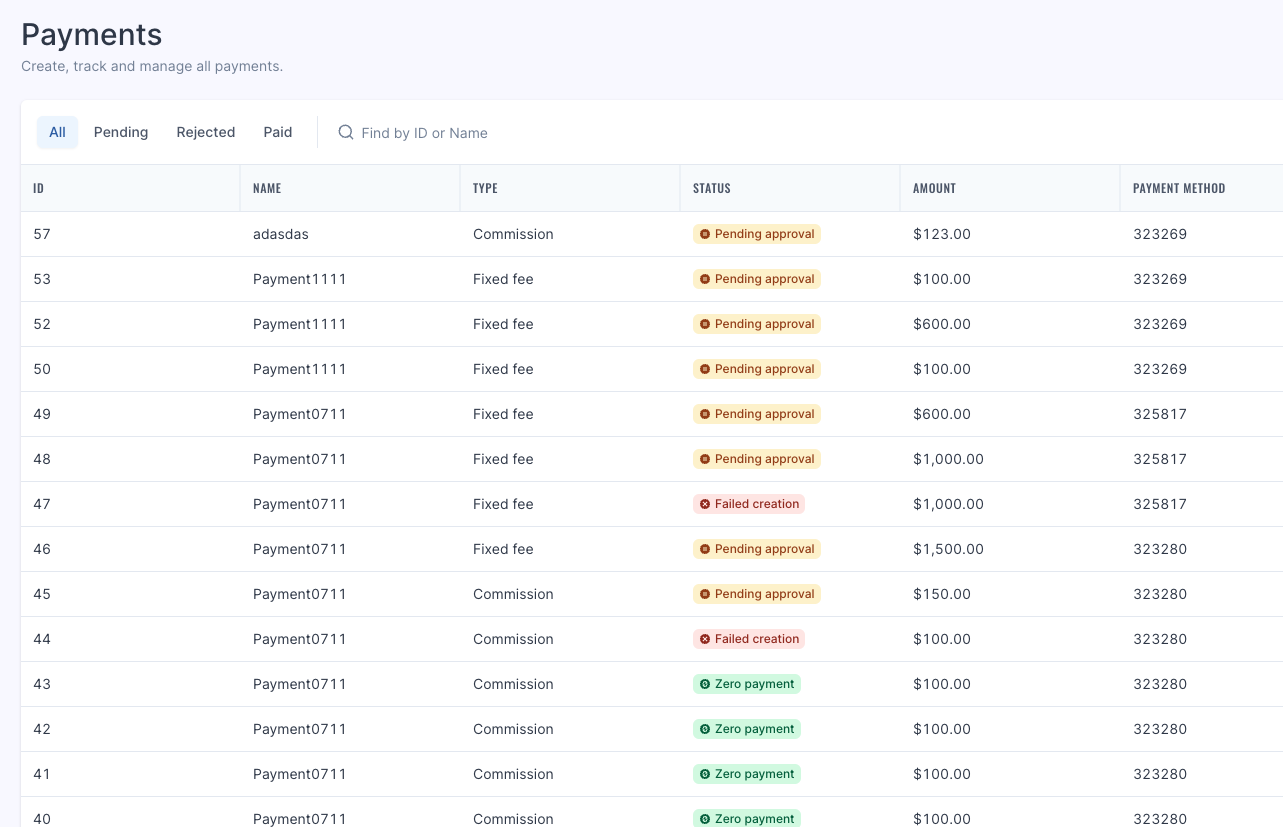
Task: Click ID 57 cell
Action: point(42,234)
